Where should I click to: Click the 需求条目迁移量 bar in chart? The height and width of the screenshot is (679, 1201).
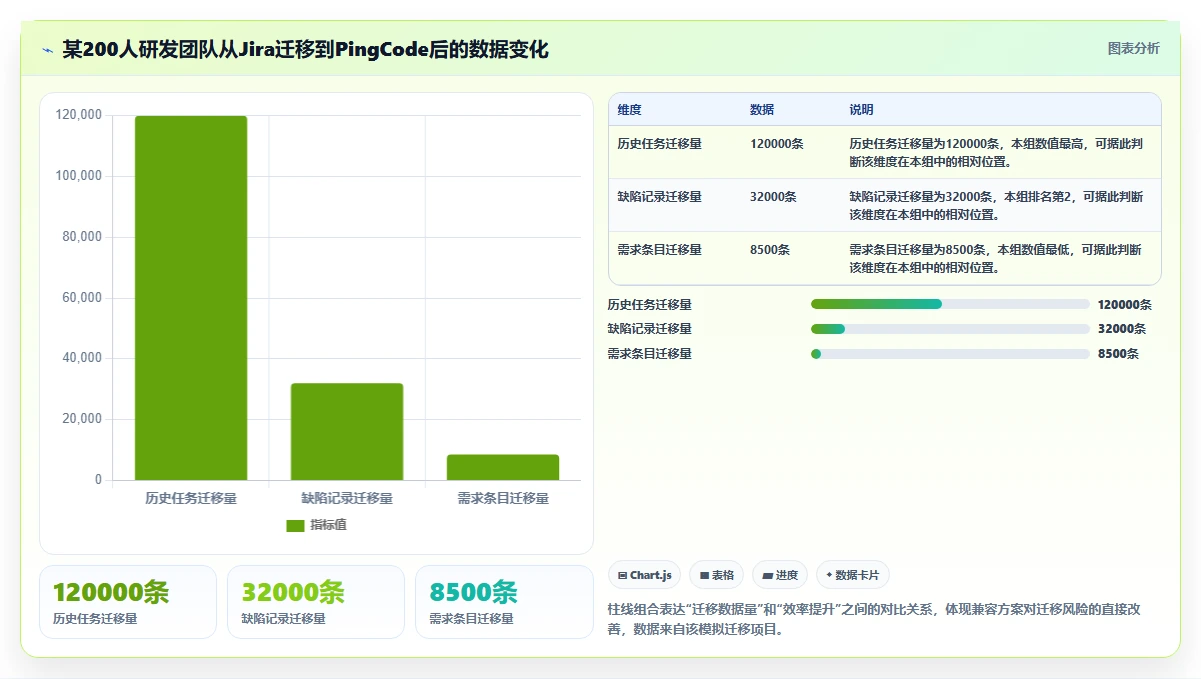click(503, 467)
